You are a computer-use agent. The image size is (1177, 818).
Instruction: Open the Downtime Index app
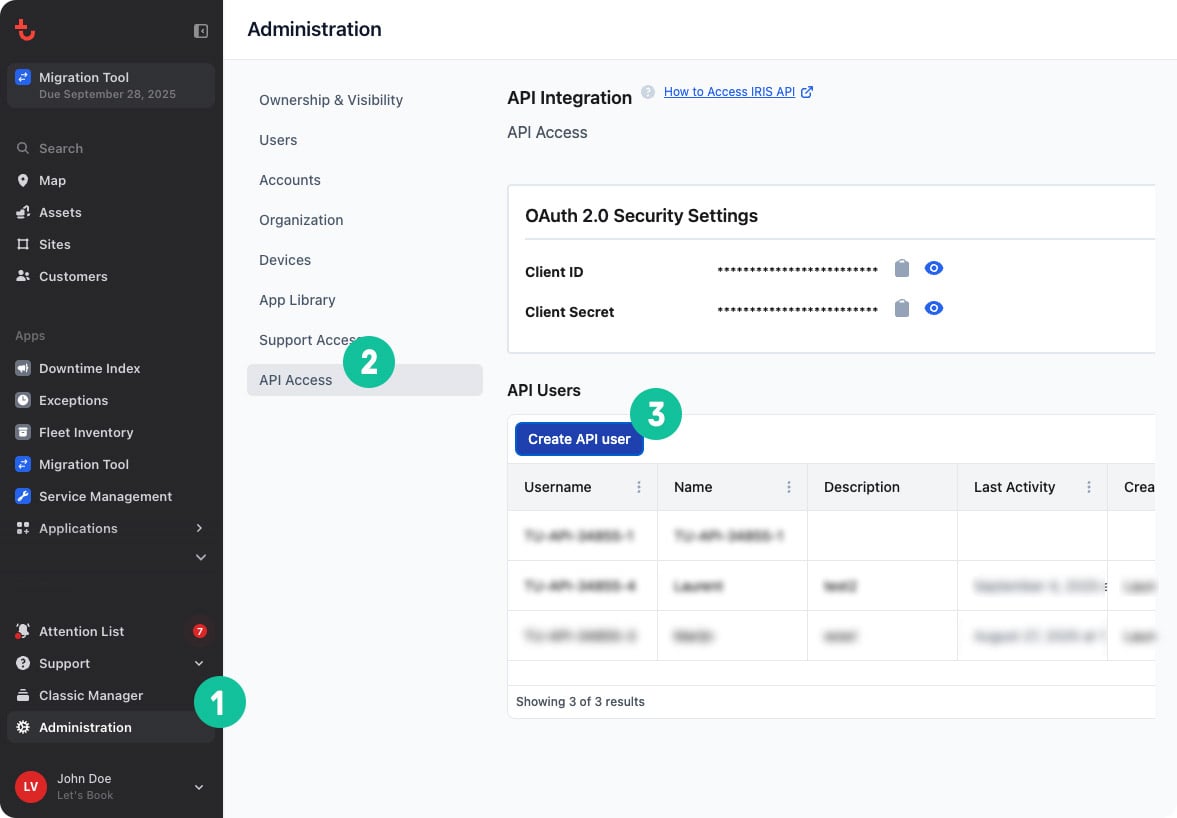(x=89, y=368)
